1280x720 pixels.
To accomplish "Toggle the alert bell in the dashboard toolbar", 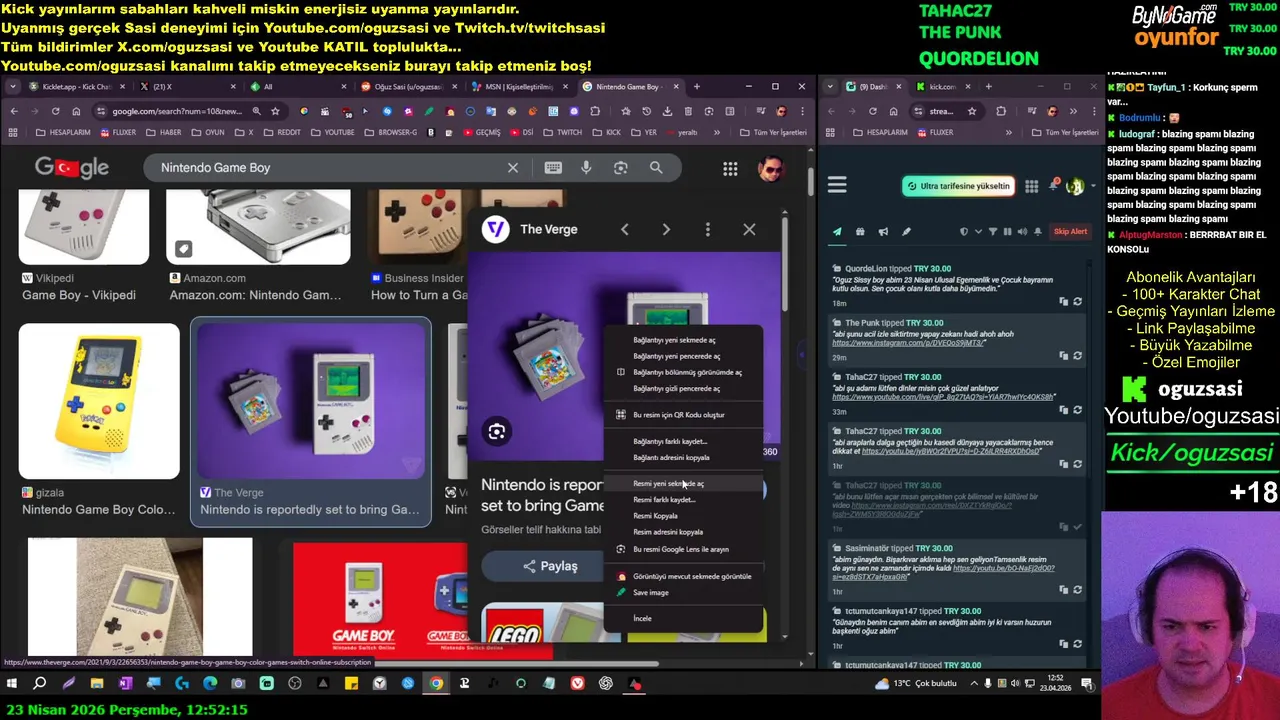I will click(x=1037, y=232).
